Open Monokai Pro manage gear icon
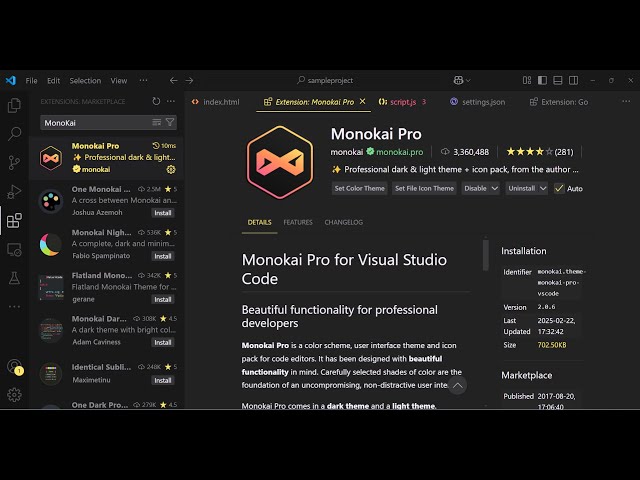The height and width of the screenshot is (480, 640). tap(171, 169)
